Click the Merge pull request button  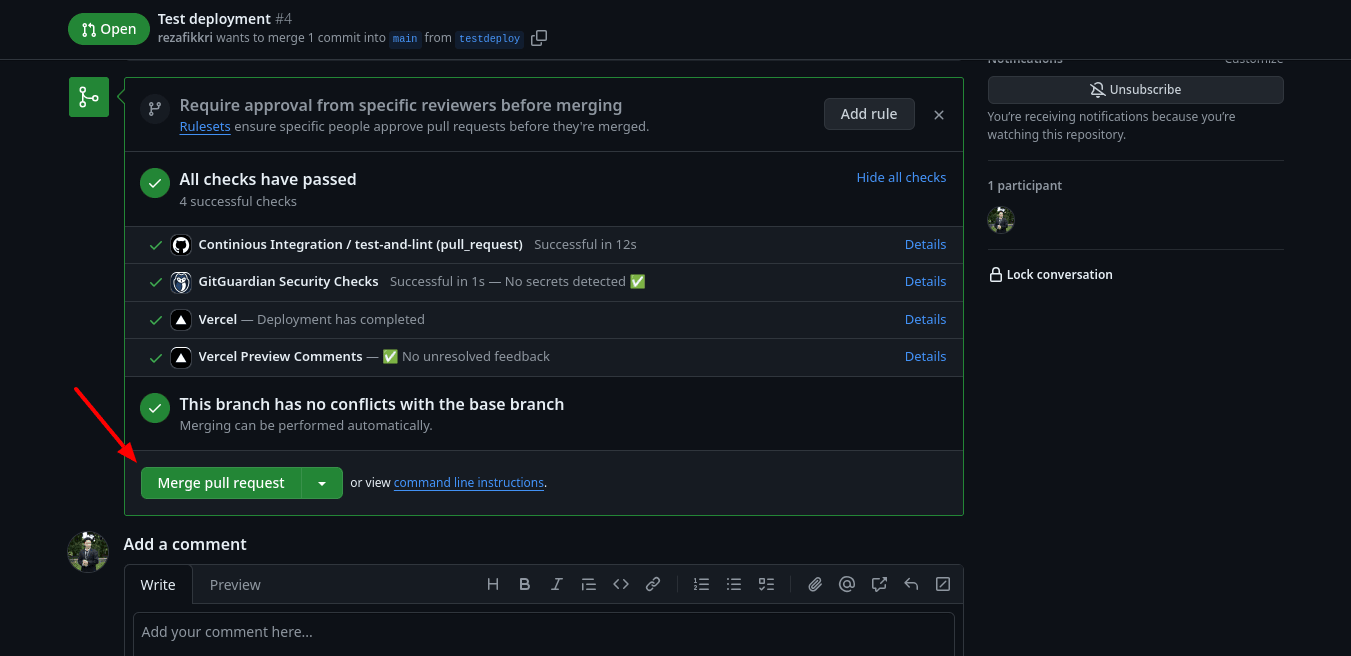(x=221, y=483)
